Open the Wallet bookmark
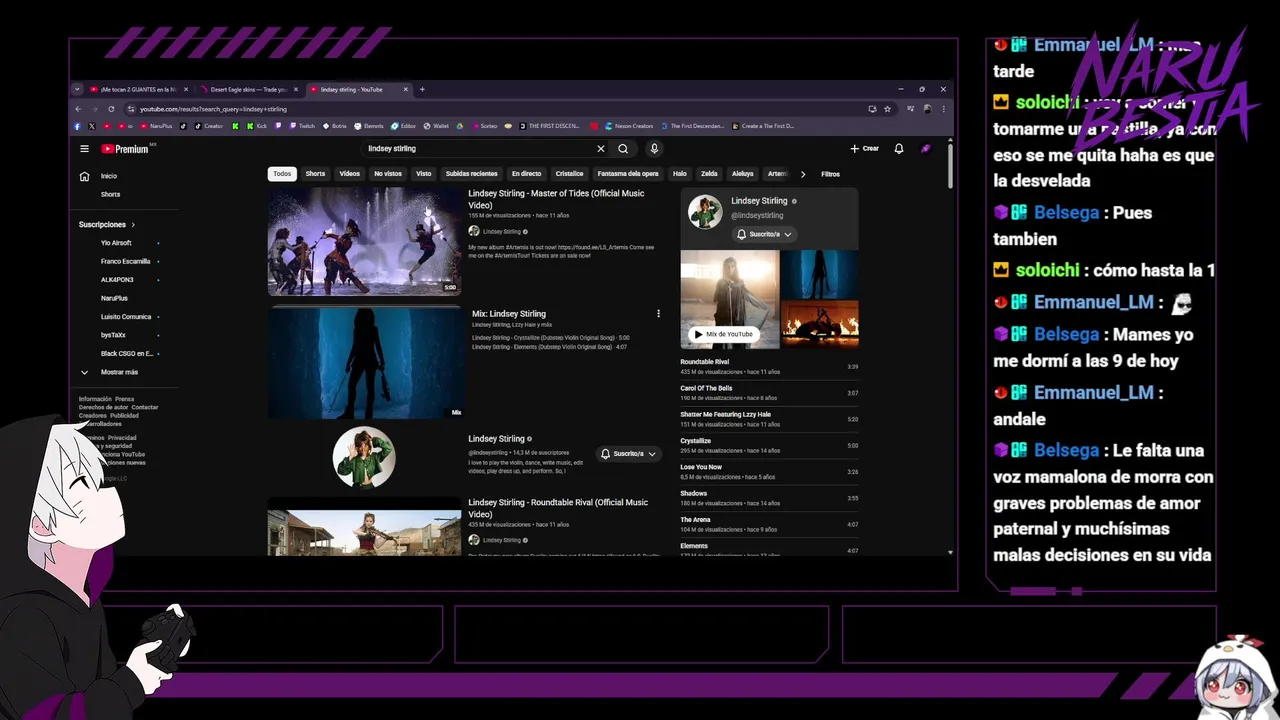The image size is (1280, 720). 436,126
